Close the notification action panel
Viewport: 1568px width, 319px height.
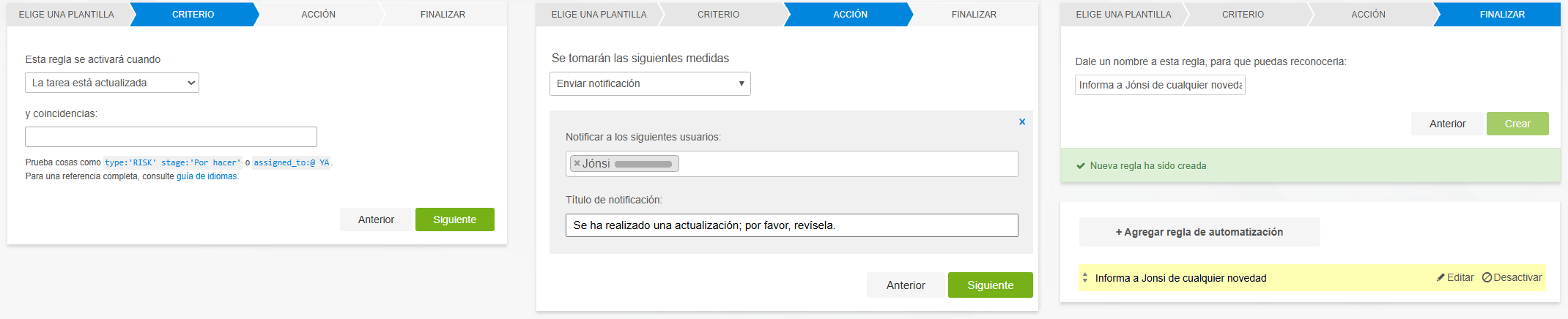click(1022, 122)
